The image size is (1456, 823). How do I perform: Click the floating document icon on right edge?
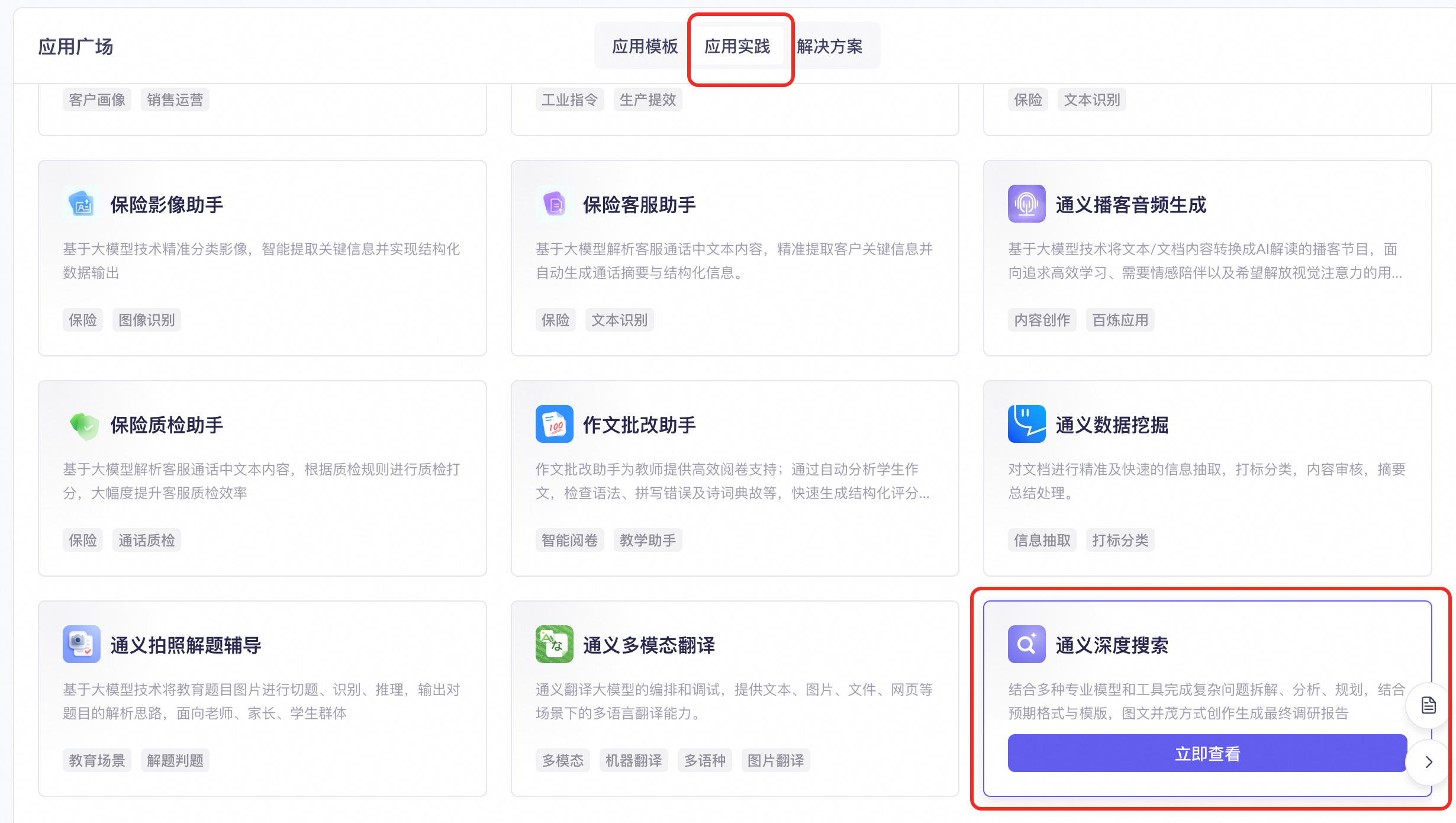click(1429, 705)
